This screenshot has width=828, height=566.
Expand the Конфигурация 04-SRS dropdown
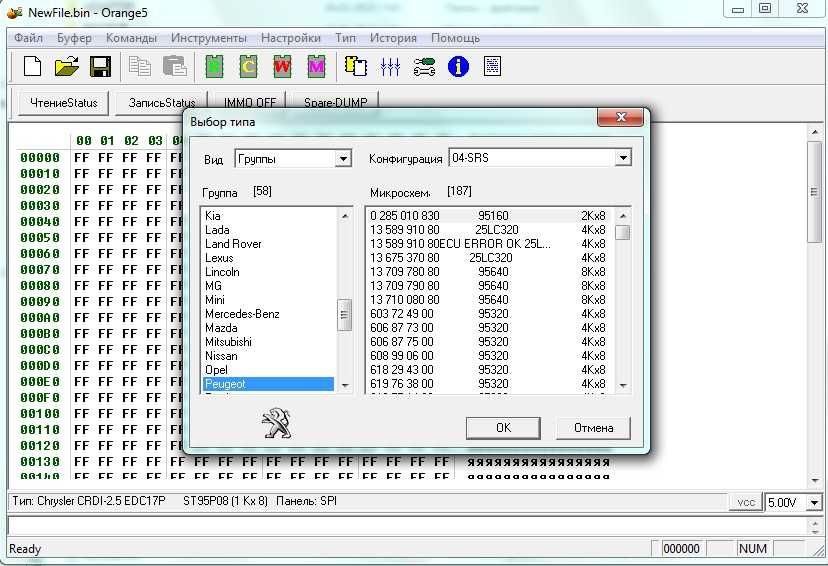pyautogui.click(x=623, y=157)
